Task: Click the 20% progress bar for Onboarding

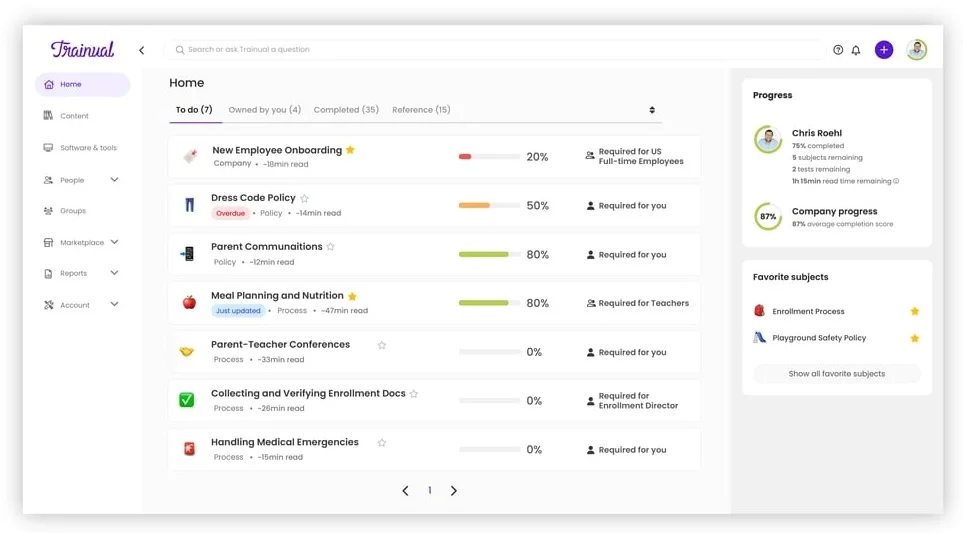Action: click(x=489, y=157)
